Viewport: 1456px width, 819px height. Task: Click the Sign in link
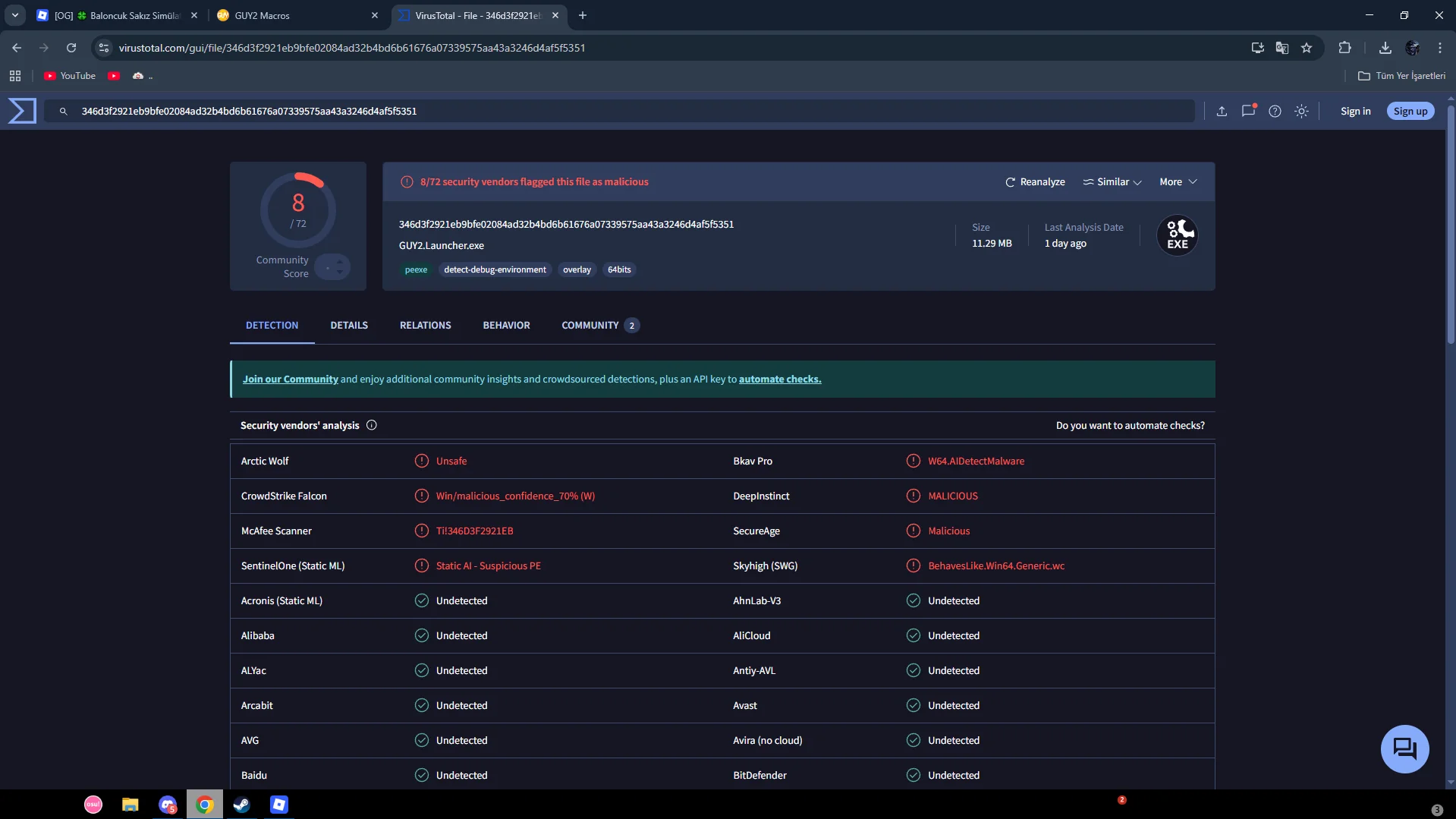[x=1355, y=112]
